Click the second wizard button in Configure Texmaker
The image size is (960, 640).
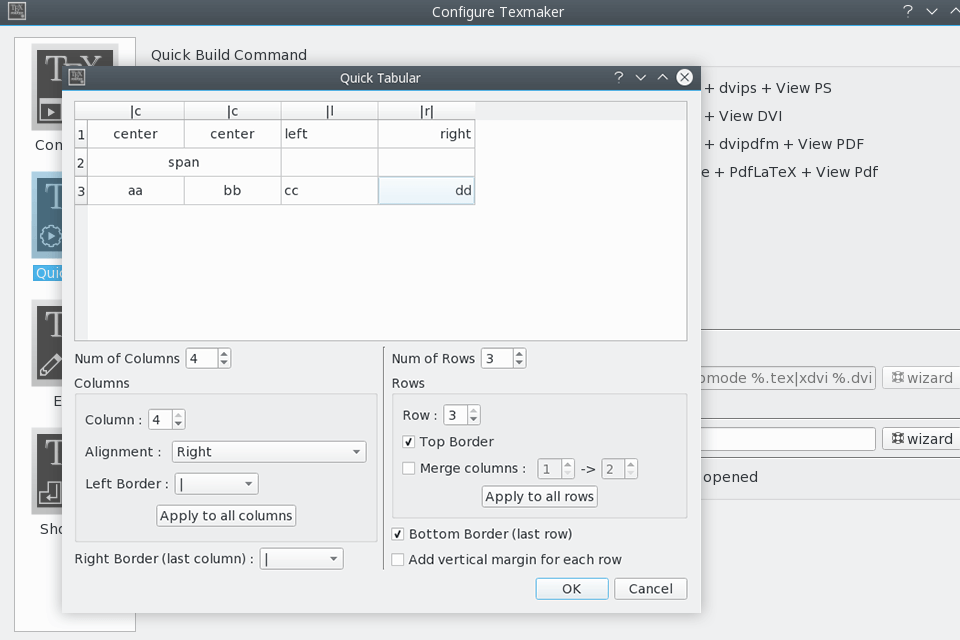click(x=922, y=439)
